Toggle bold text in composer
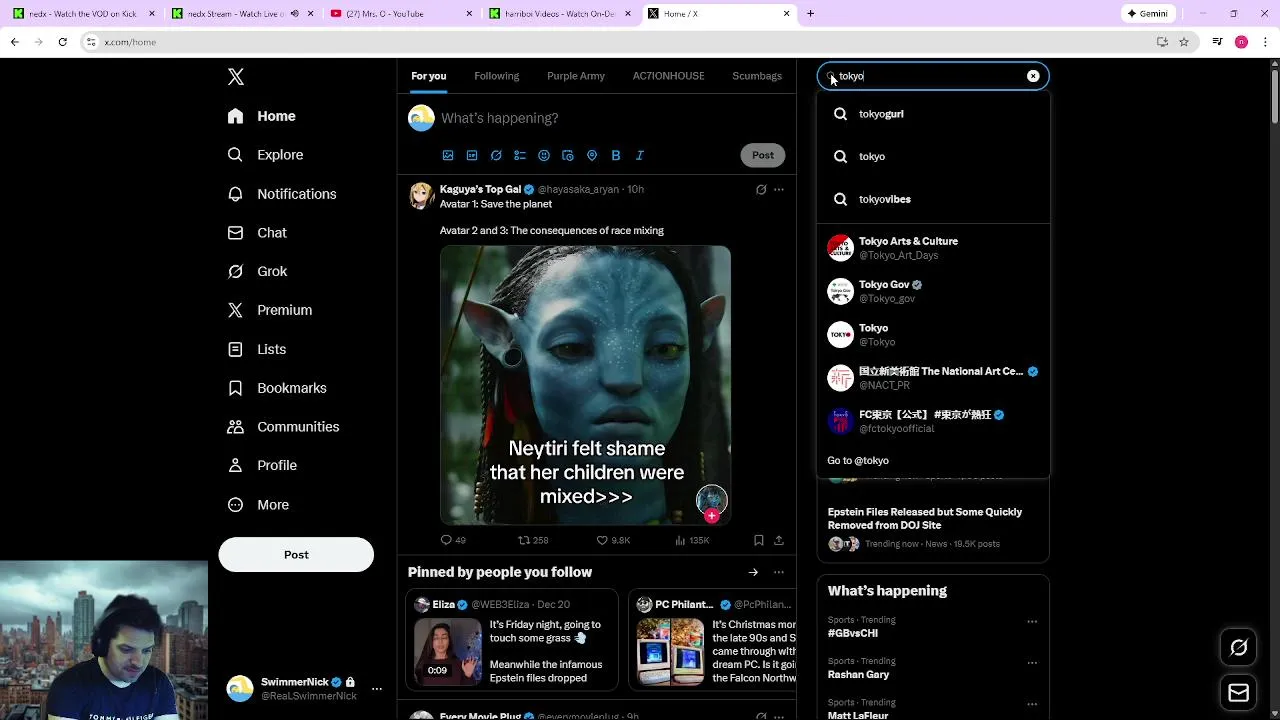 point(616,156)
